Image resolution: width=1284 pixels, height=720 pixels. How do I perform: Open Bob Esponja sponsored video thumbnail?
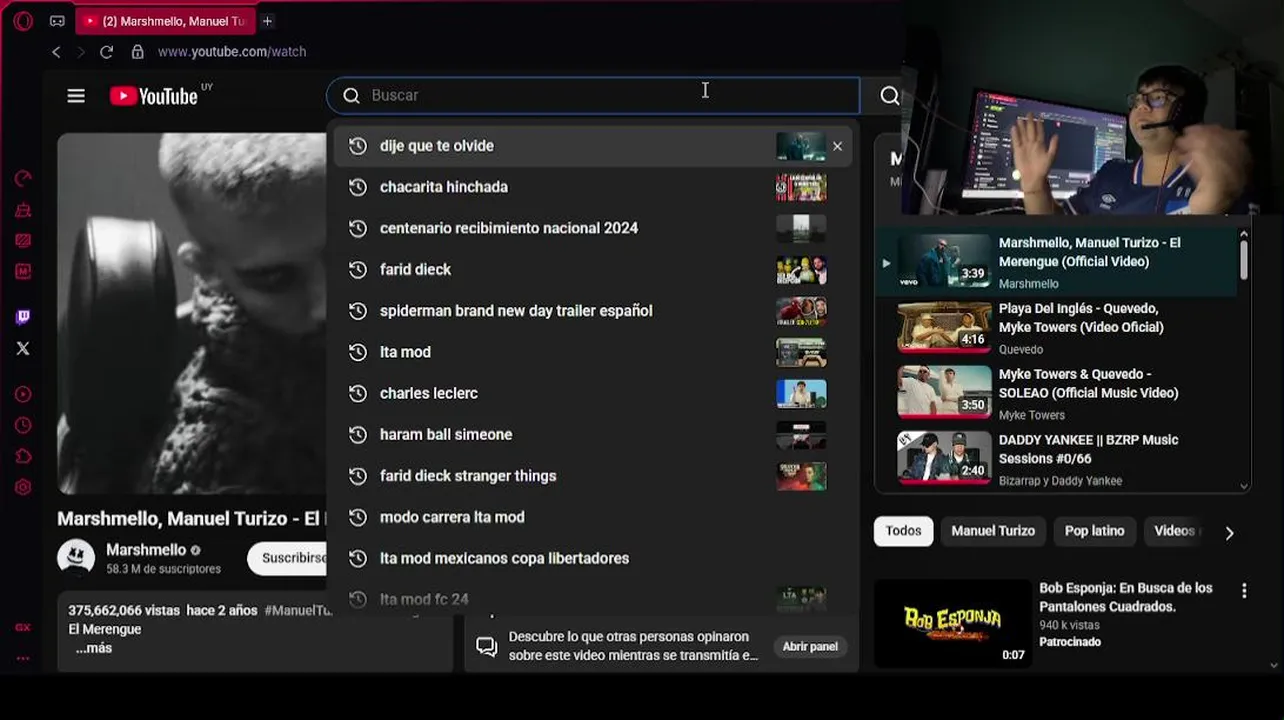coord(952,623)
